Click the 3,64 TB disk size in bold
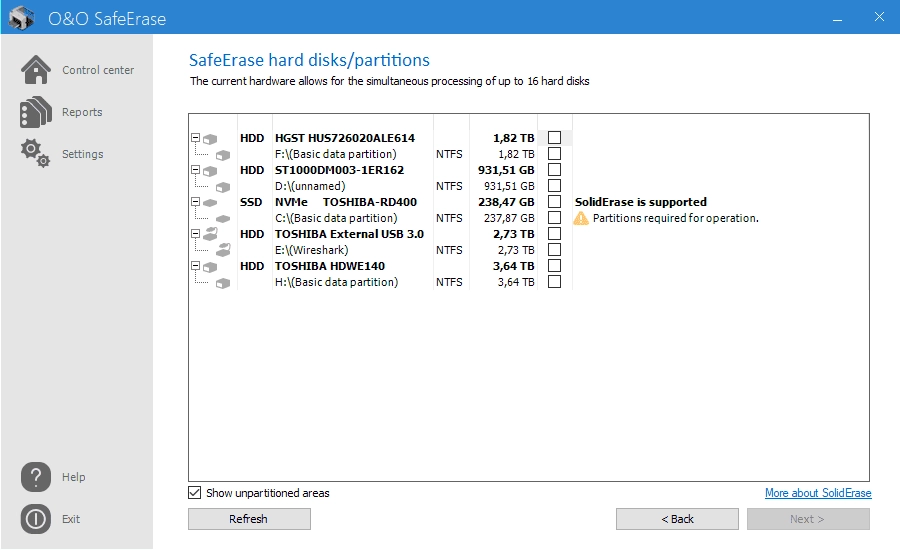This screenshot has height=550, width=900. coord(514,266)
